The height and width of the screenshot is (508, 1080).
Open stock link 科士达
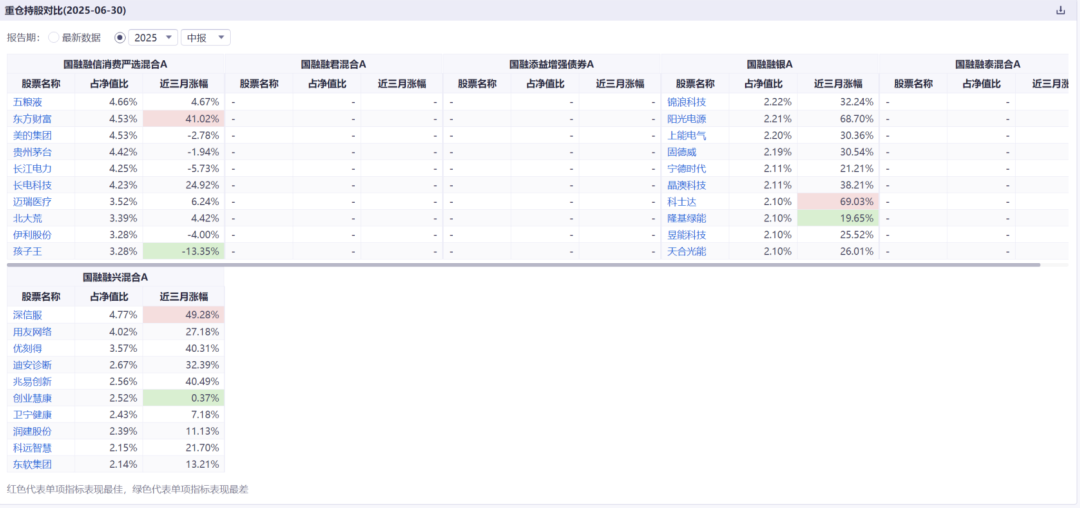(681, 202)
